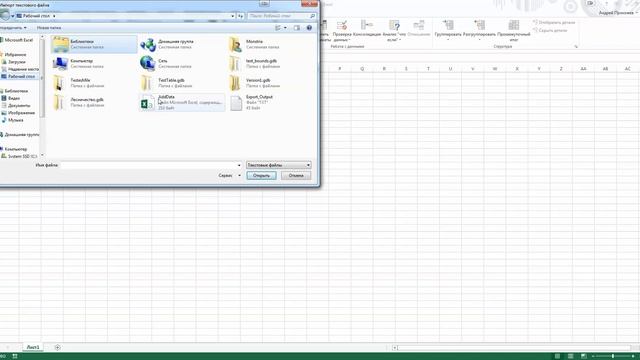Viewport: 640px width, 360px height.
Task: Open the Упорядочить dropdown in dialog
Action: point(13,28)
